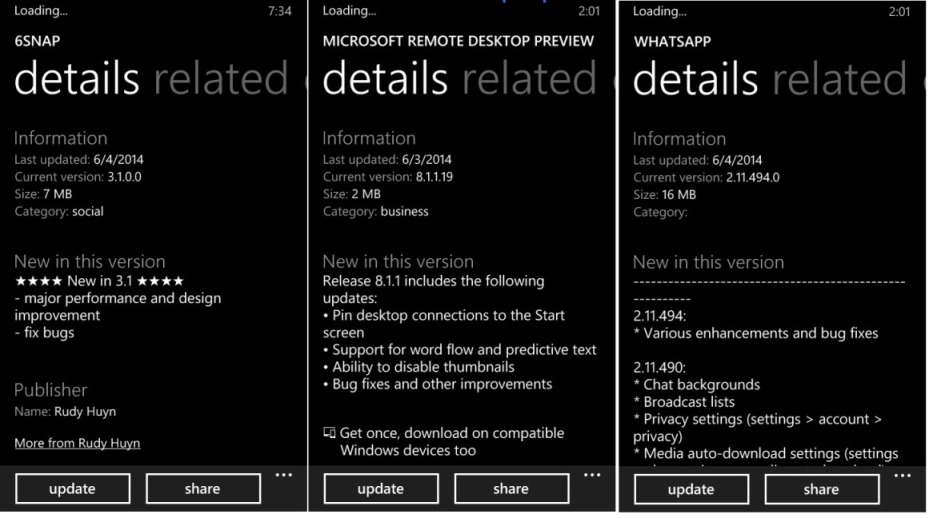The width and height of the screenshot is (933, 518).
Task: Switch to related tab on Remote Desktop screen
Action: point(529,79)
